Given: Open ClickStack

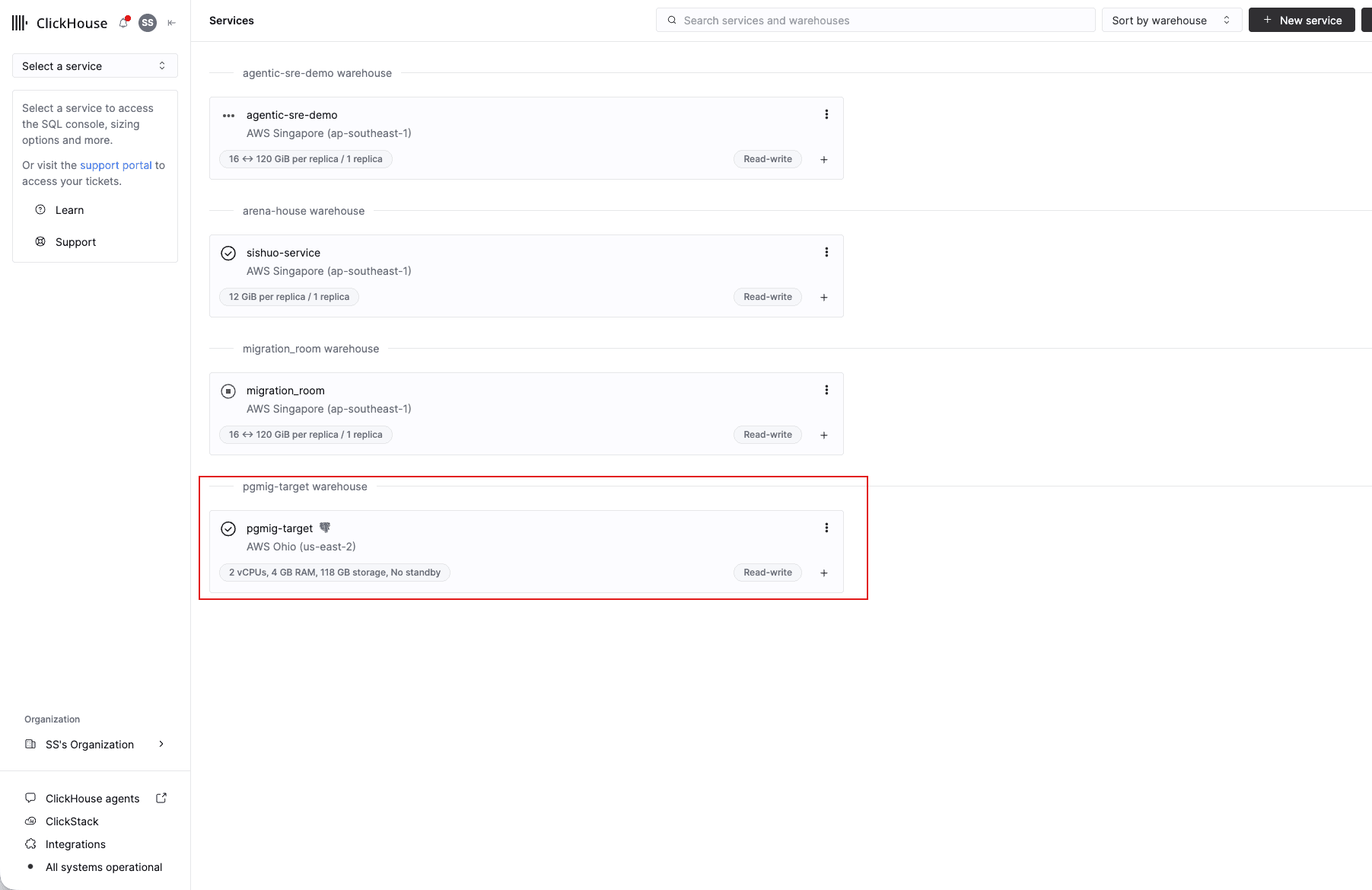Looking at the screenshot, I should pos(72,821).
